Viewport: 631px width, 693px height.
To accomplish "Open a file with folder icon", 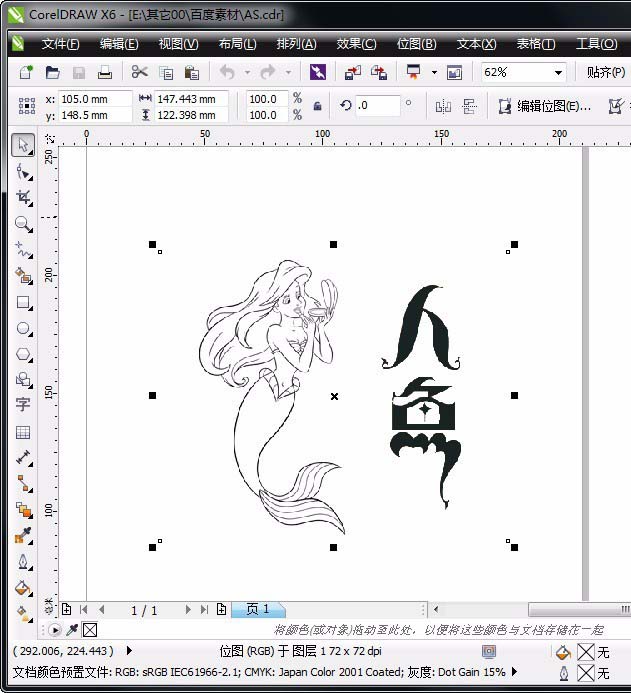I will [53, 72].
